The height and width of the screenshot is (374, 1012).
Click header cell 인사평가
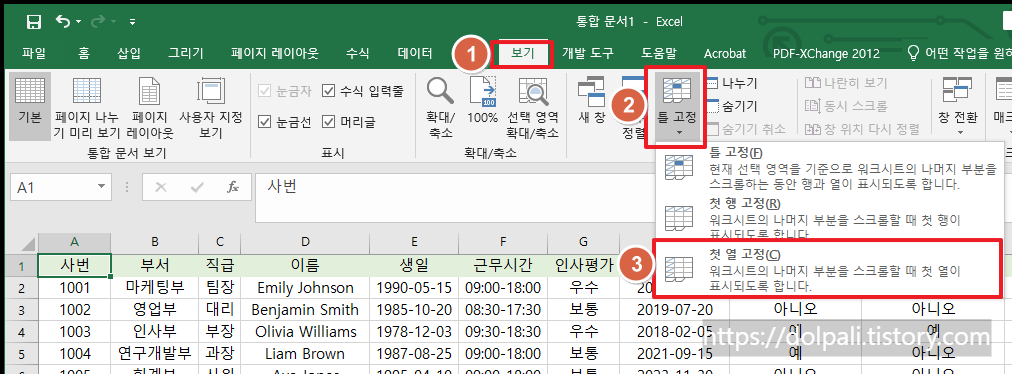coord(583,265)
